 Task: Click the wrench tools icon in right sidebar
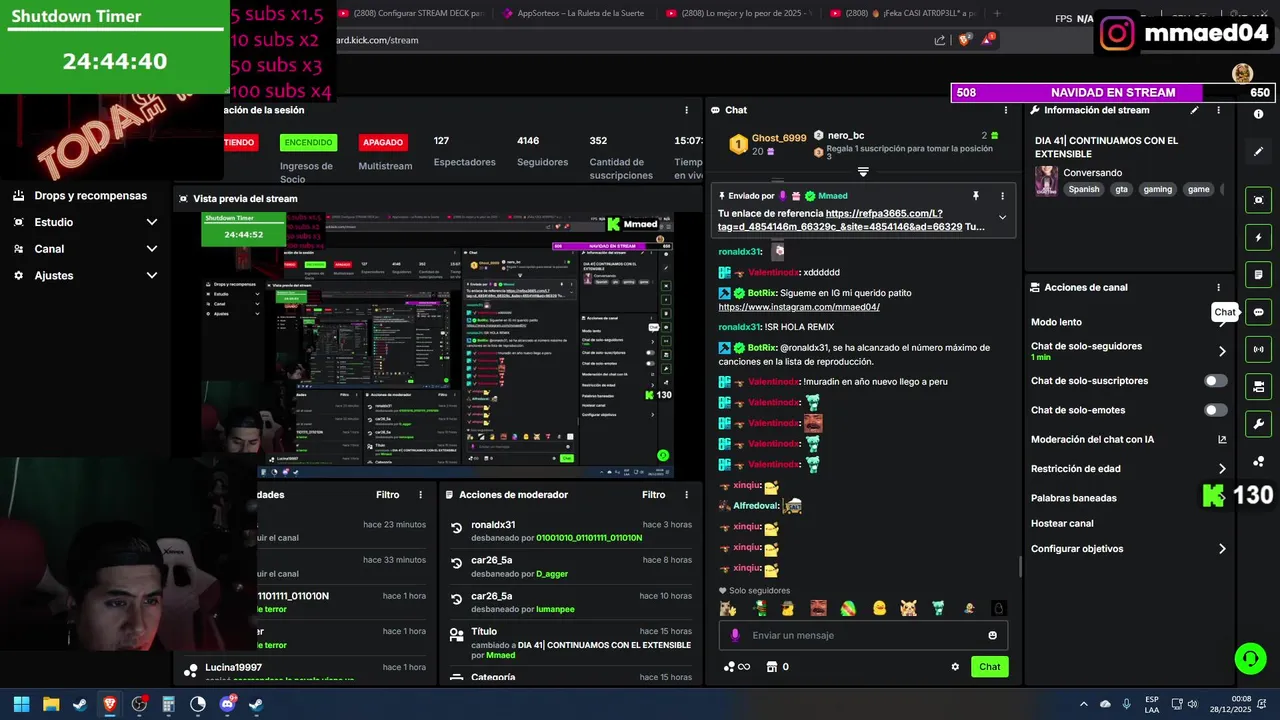pos(1258,423)
